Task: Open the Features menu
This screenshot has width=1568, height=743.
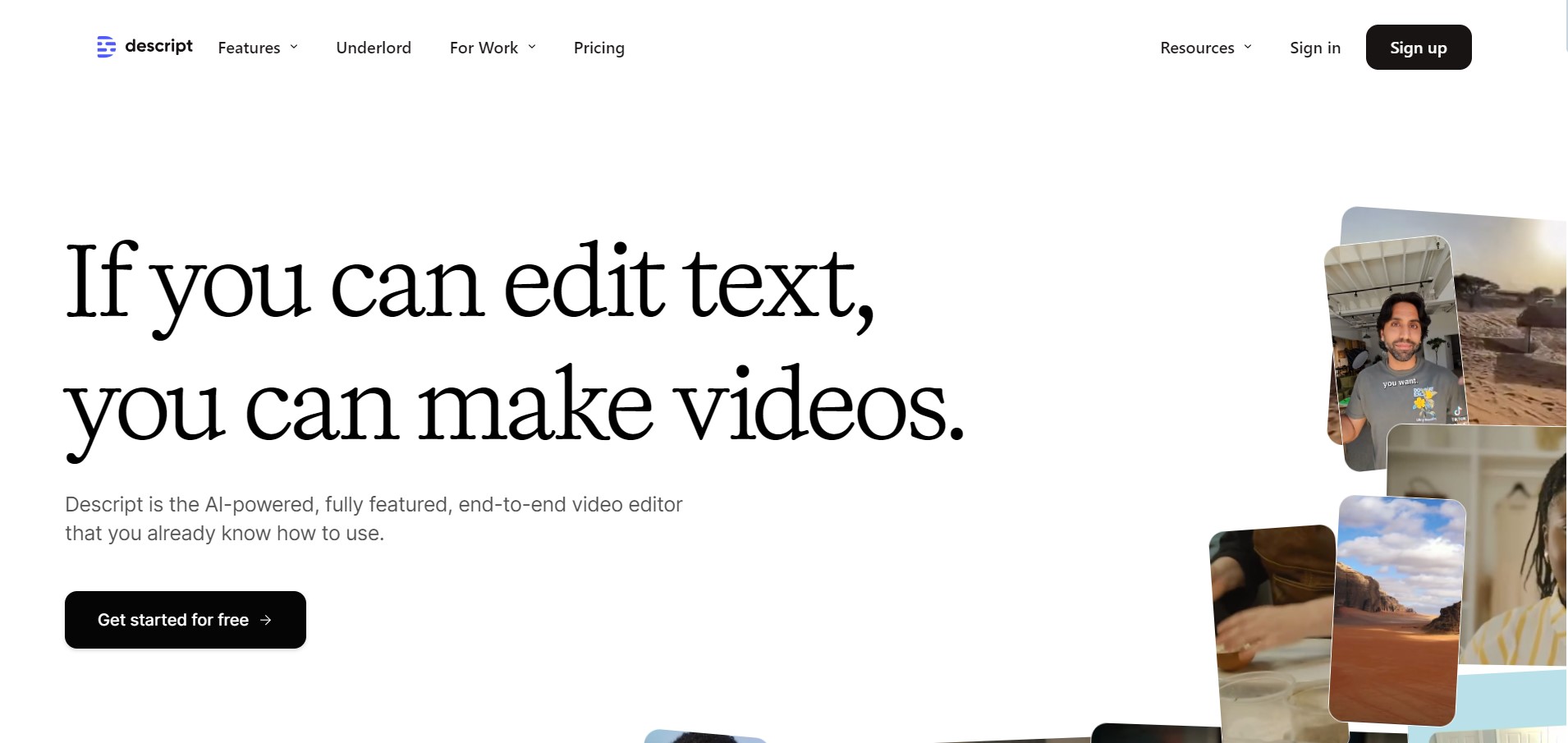Action: pyautogui.click(x=249, y=48)
